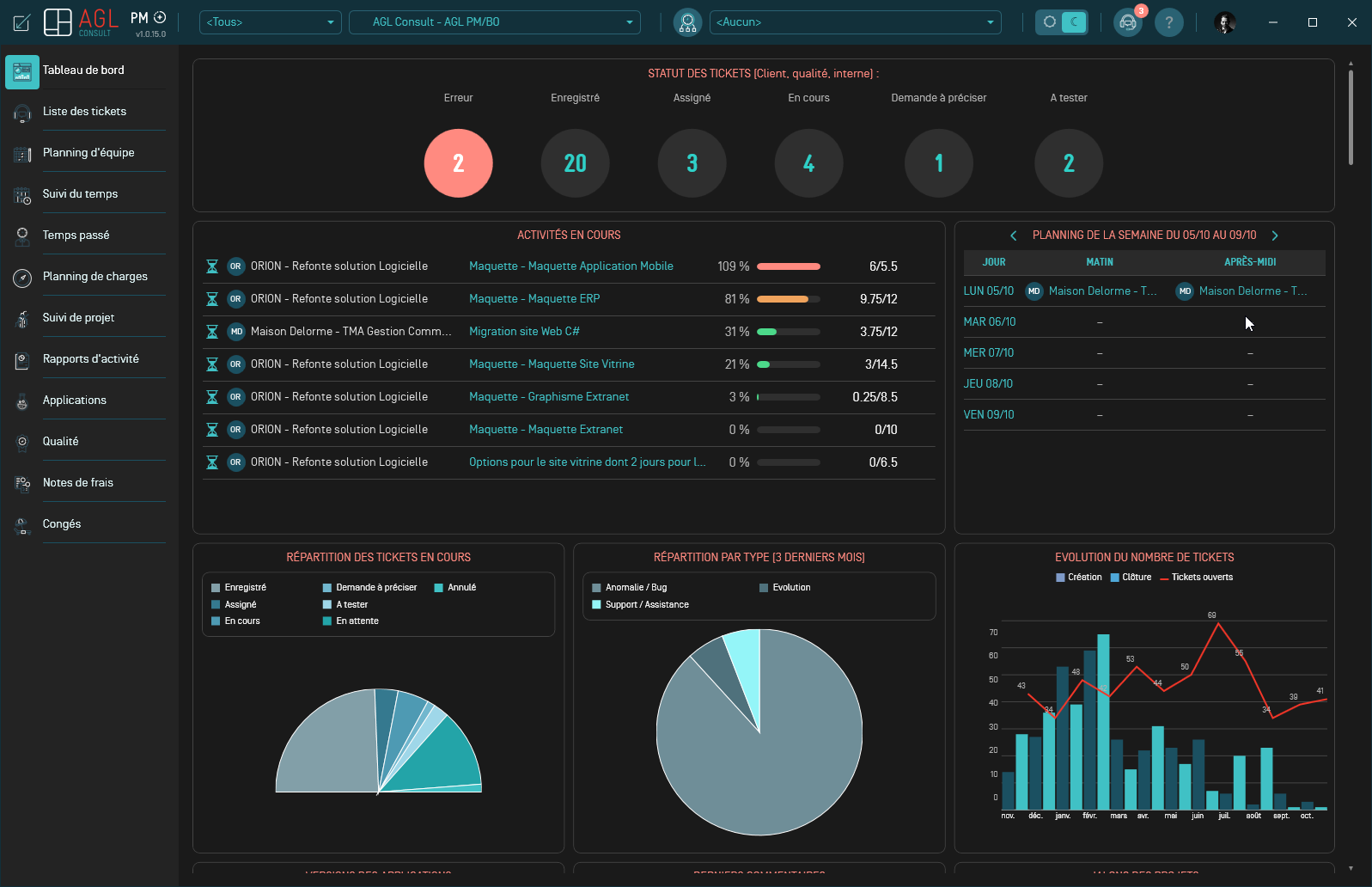
Task: Click hourglass icon for Maquette ERP activity
Action: click(212, 299)
